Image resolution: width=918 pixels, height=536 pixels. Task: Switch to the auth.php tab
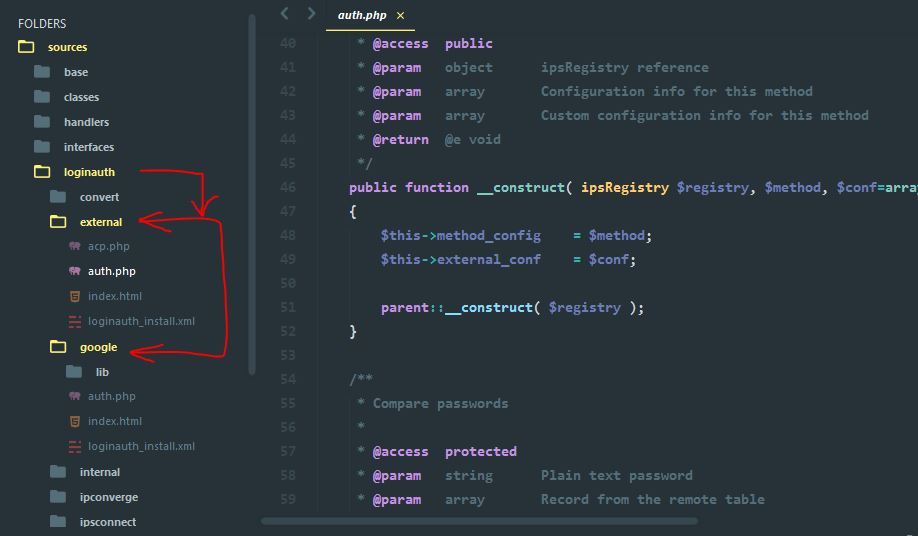(361, 15)
